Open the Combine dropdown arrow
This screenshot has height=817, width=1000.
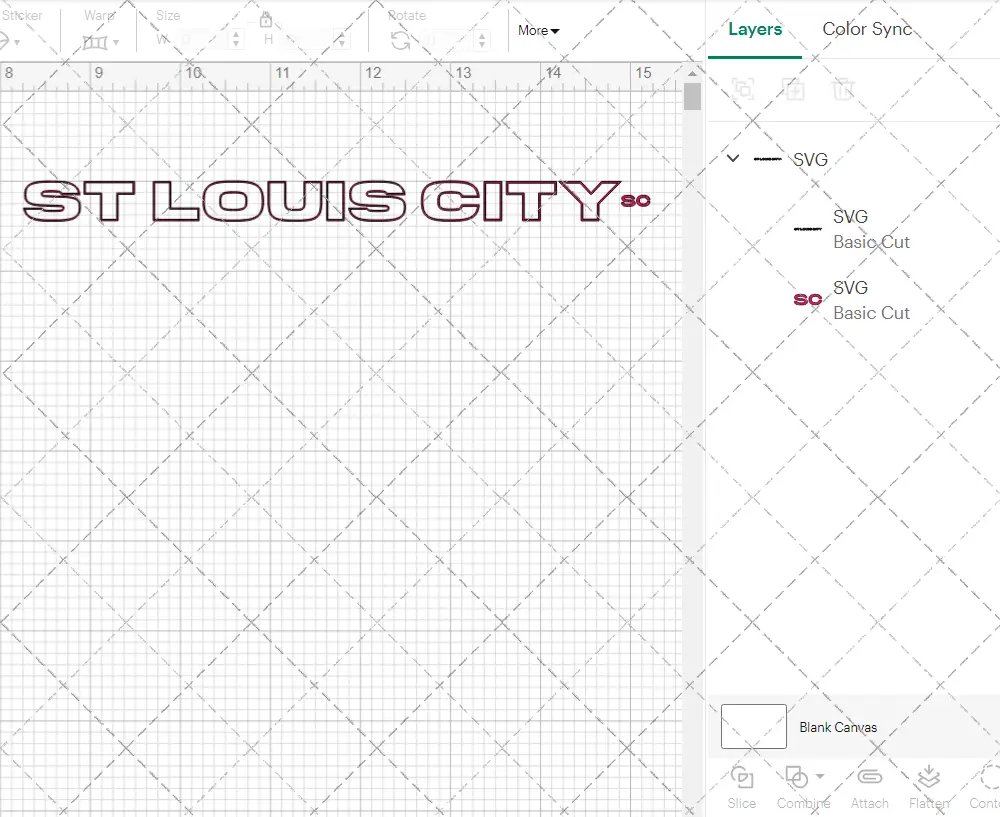point(820,776)
